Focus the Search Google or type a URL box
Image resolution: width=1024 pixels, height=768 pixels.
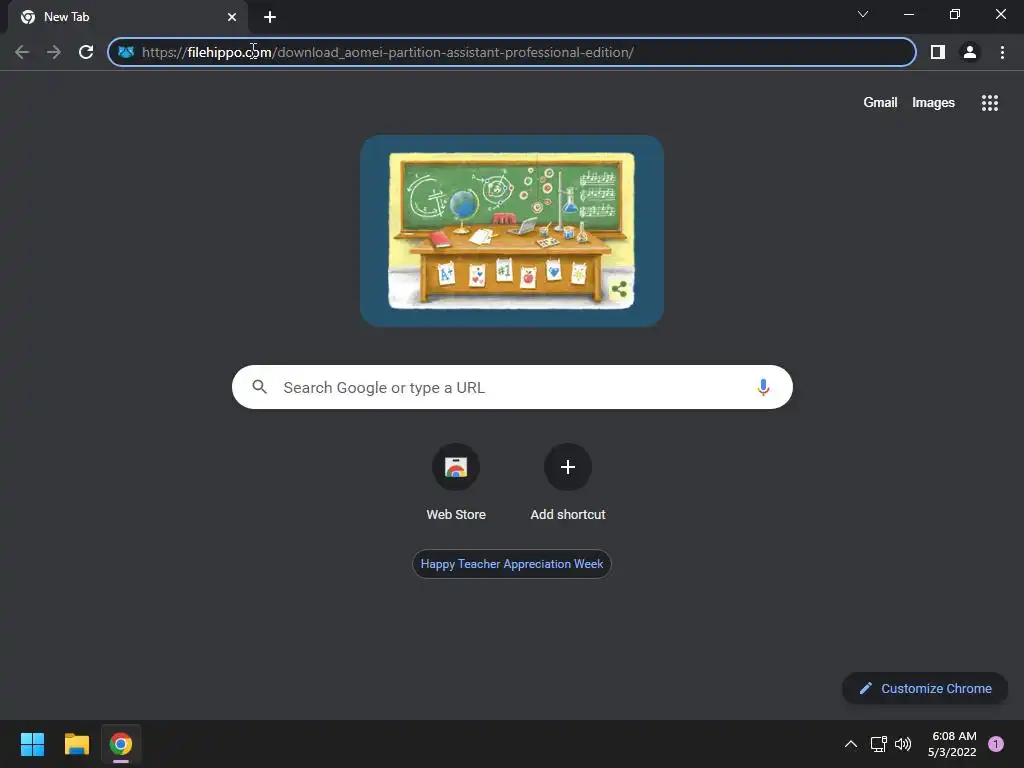pos(513,387)
